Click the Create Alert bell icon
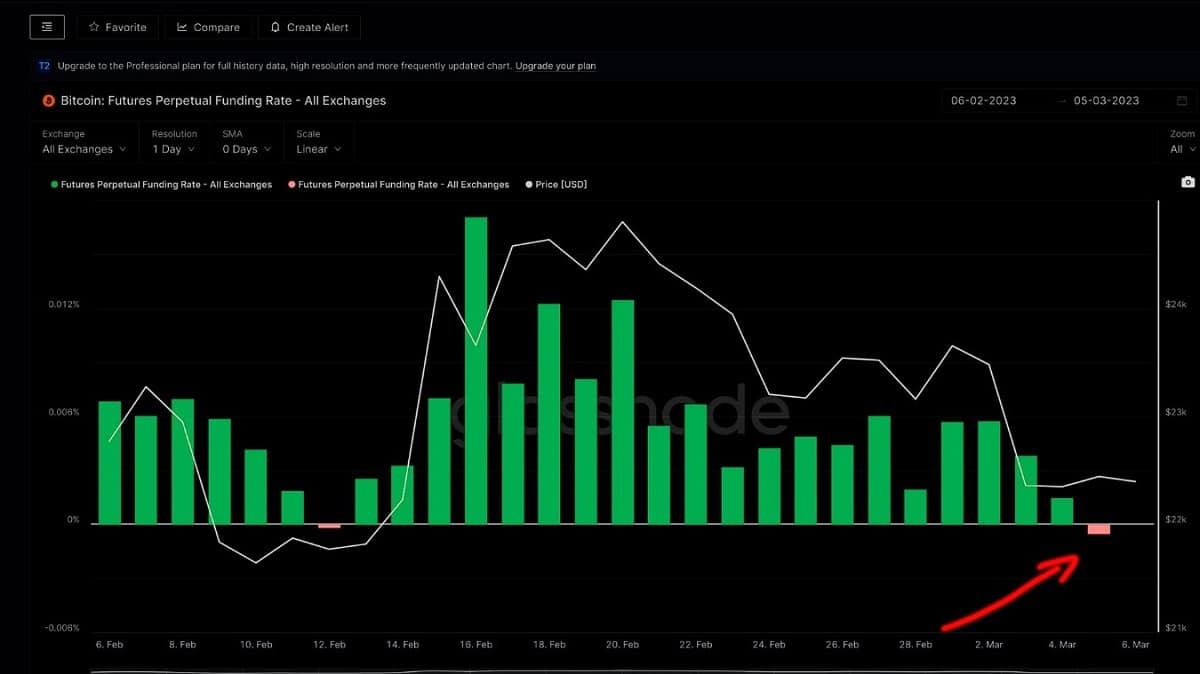The height and width of the screenshot is (674, 1200). [x=275, y=27]
